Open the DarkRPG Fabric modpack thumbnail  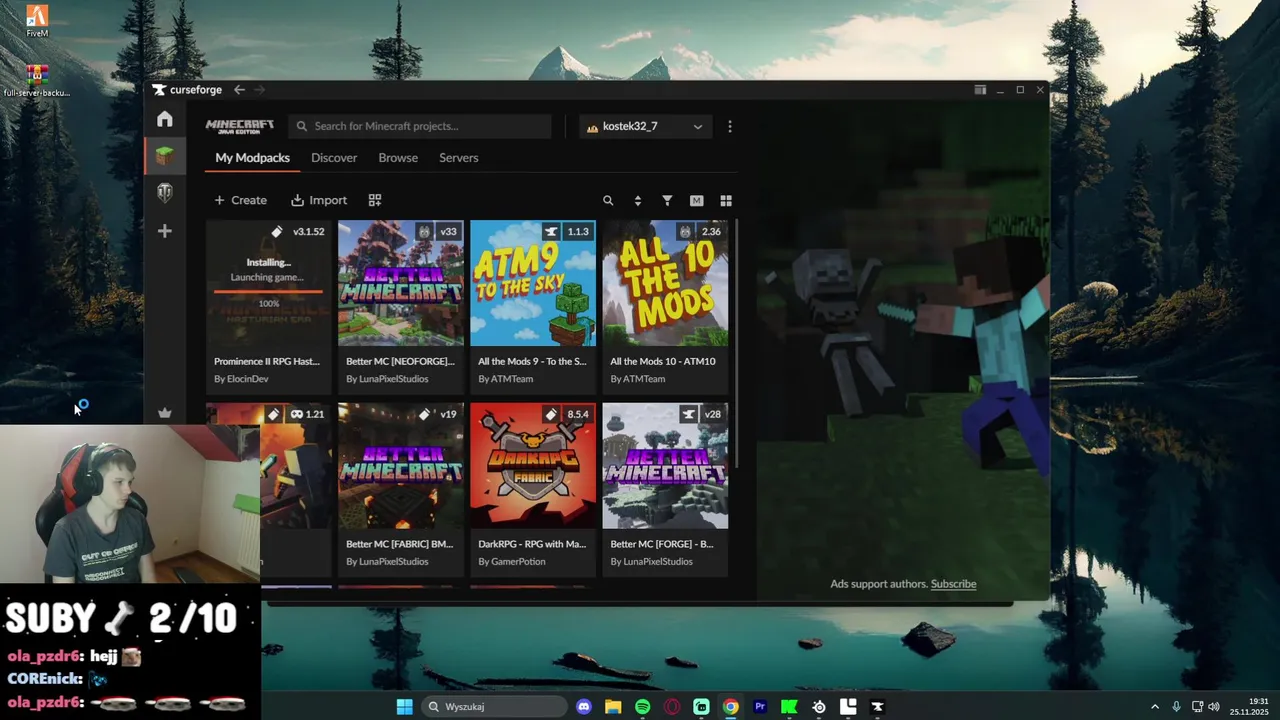(533, 466)
